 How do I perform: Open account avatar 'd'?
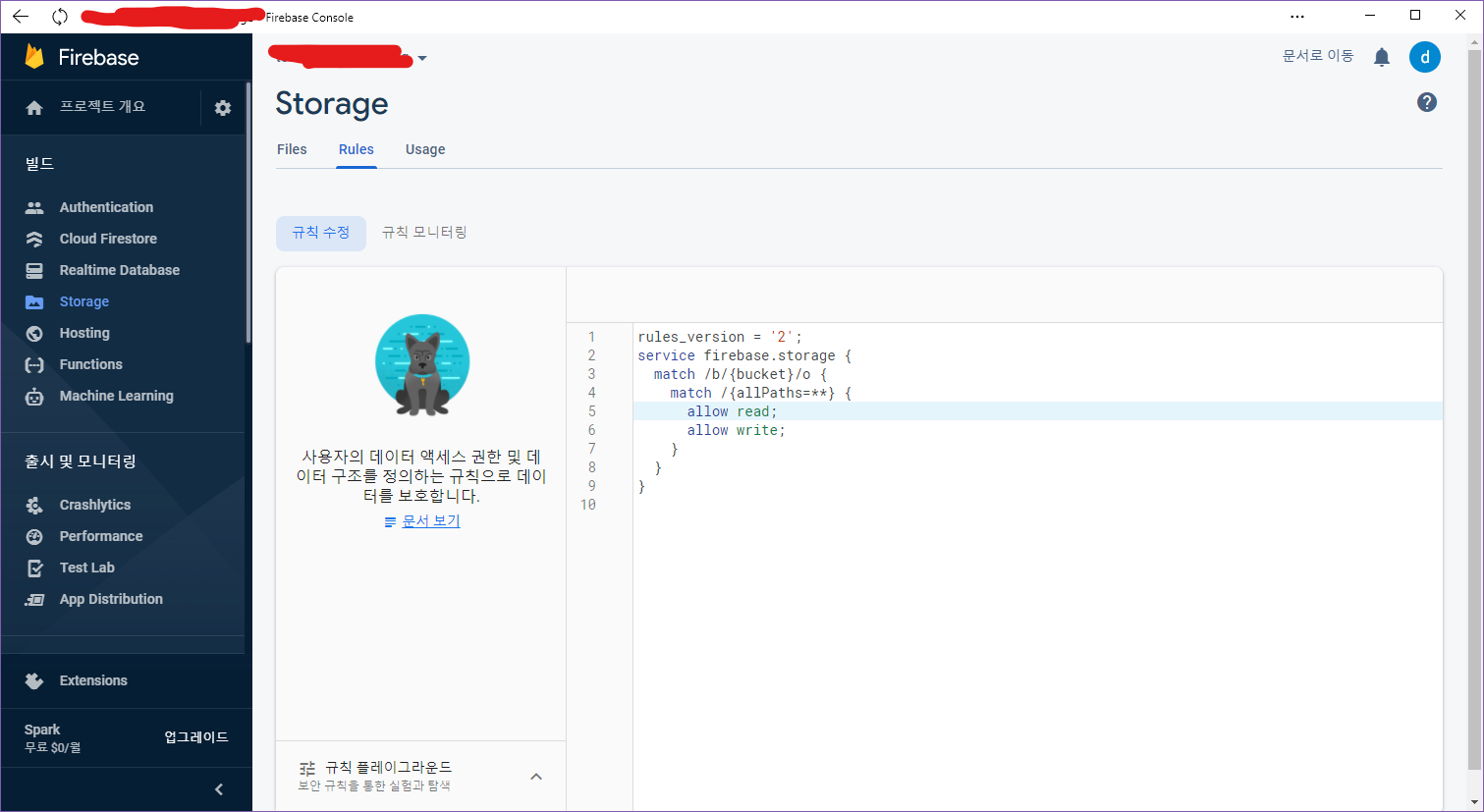point(1425,57)
